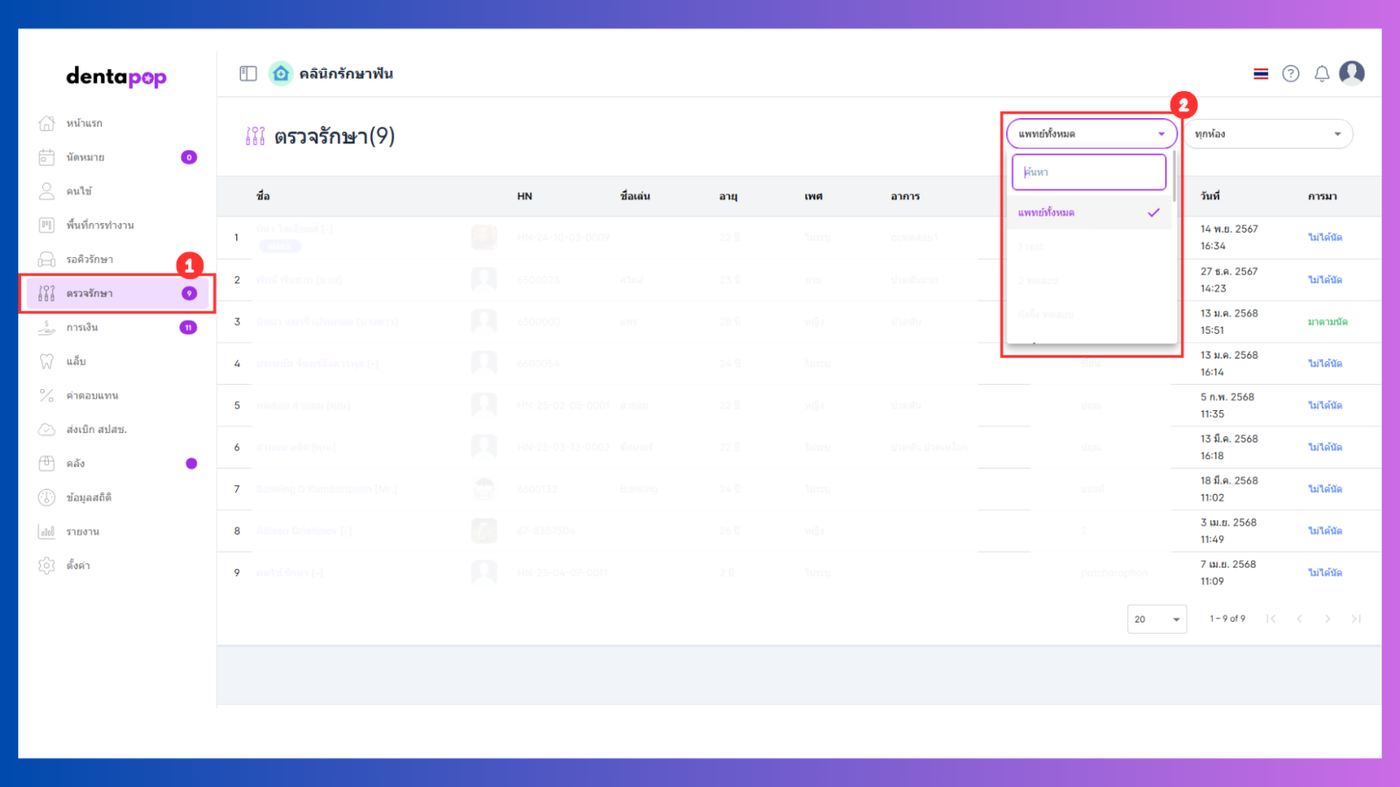
Task: Go to นัดหมาย calendar icon in sidebar
Action: [46, 157]
